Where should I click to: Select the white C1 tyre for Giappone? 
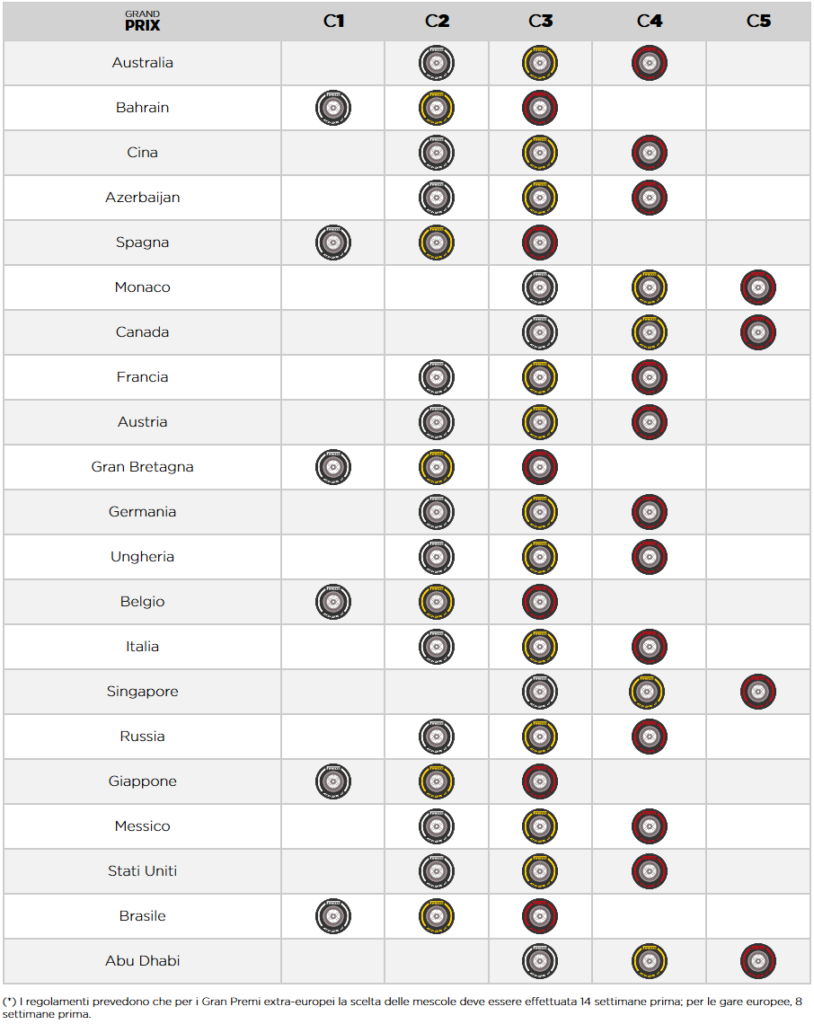333,781
